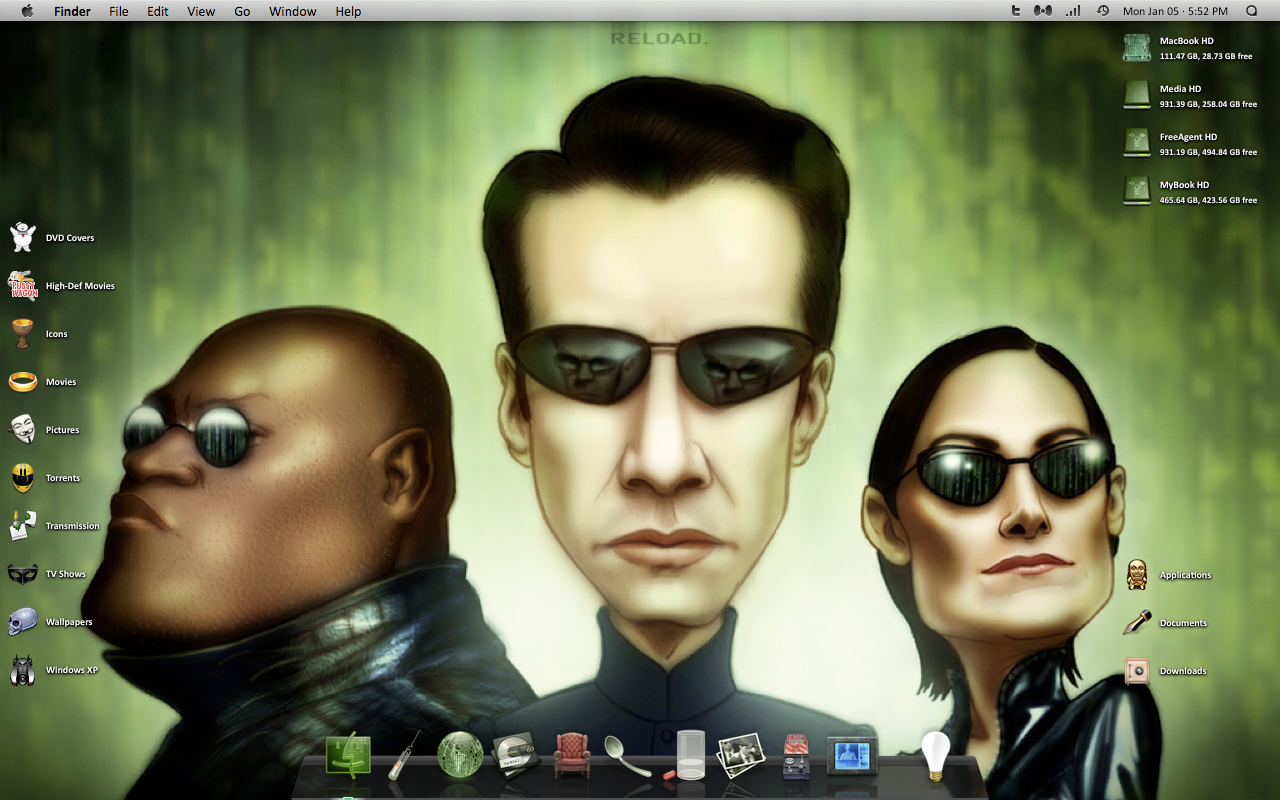The height and width of the screenshot is (800, 1280).
Task: Open the Go menu
Action: tap(242, 11)
